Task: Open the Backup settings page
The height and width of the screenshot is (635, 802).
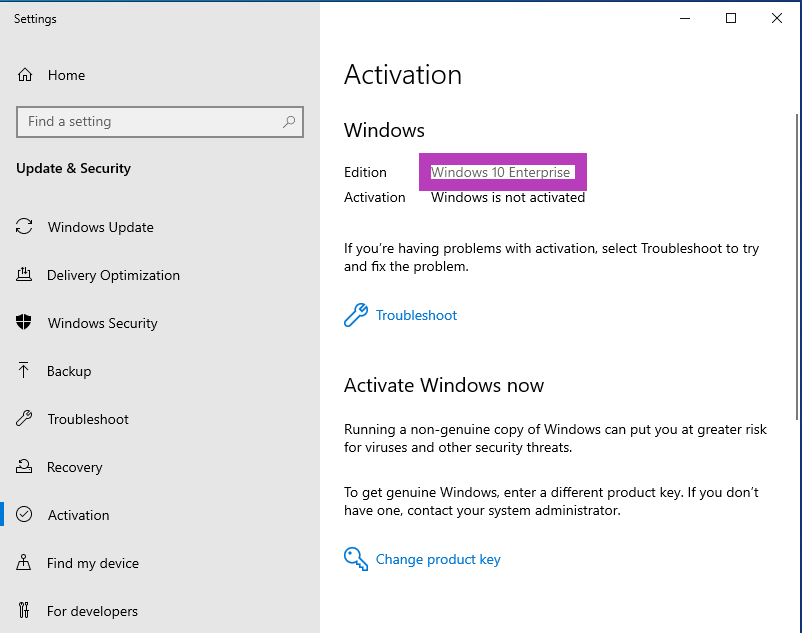Action: coord(160,371)
